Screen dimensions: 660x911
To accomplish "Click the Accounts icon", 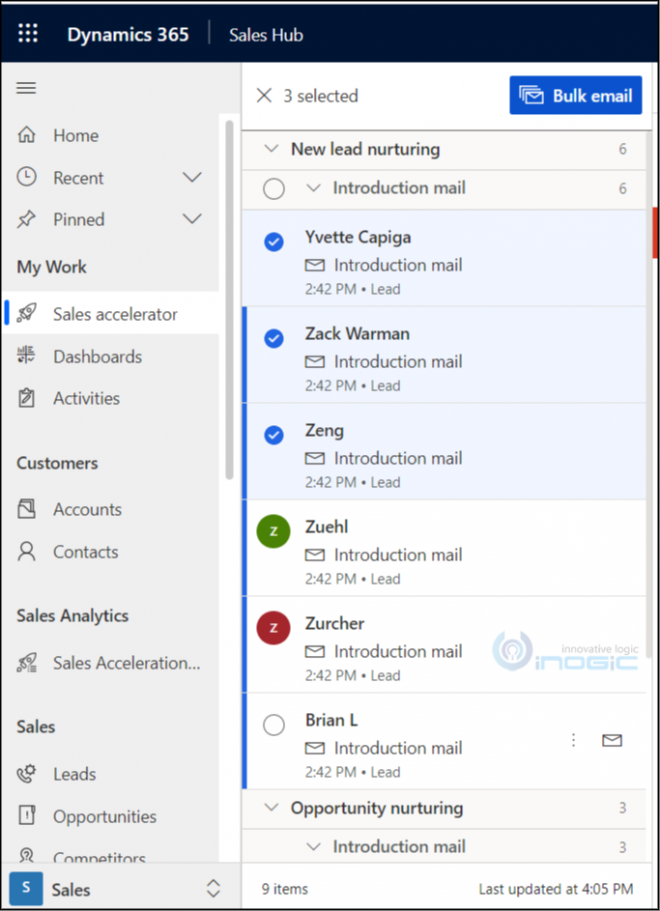I will (x=27, y=509).
